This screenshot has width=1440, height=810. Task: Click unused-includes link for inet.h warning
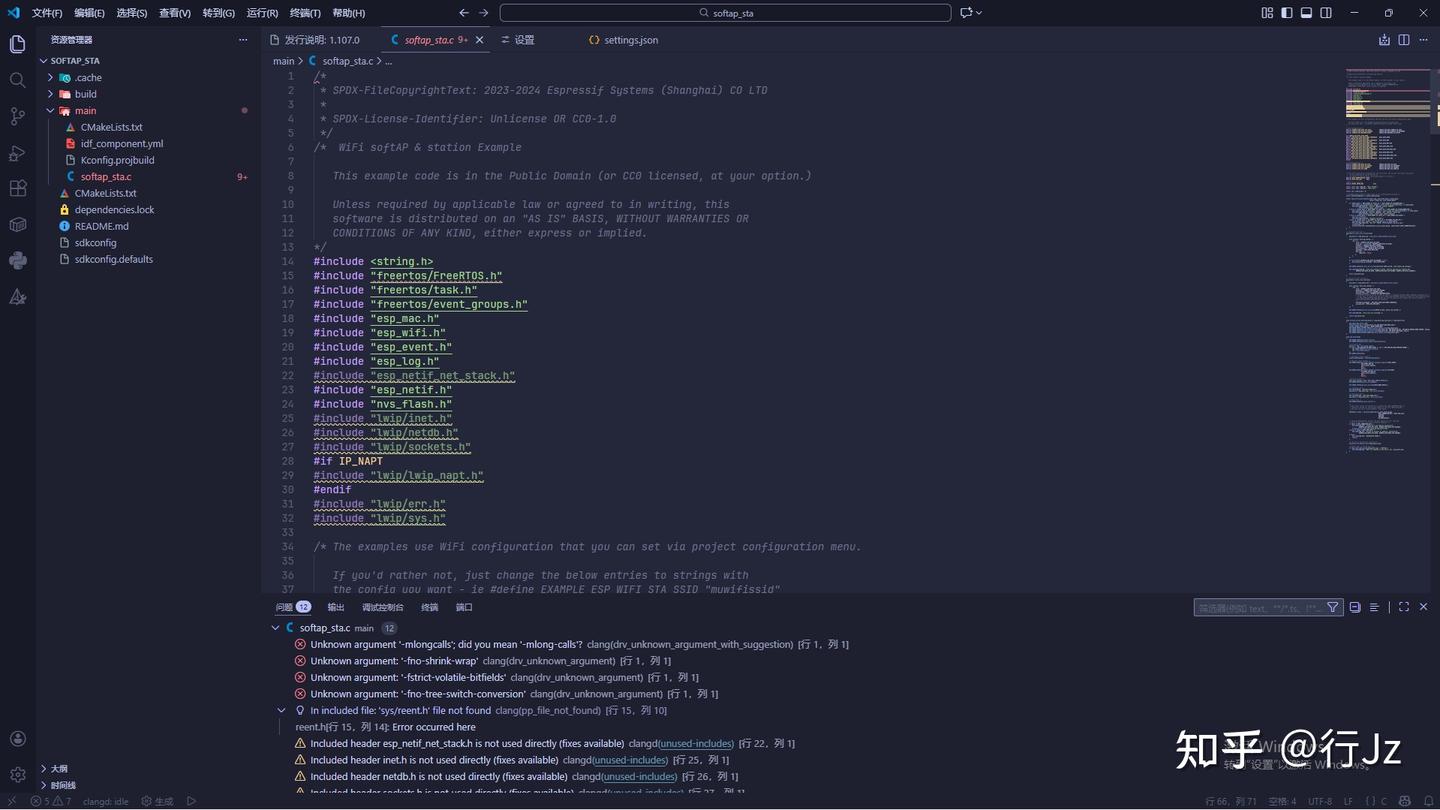point(630,760)
